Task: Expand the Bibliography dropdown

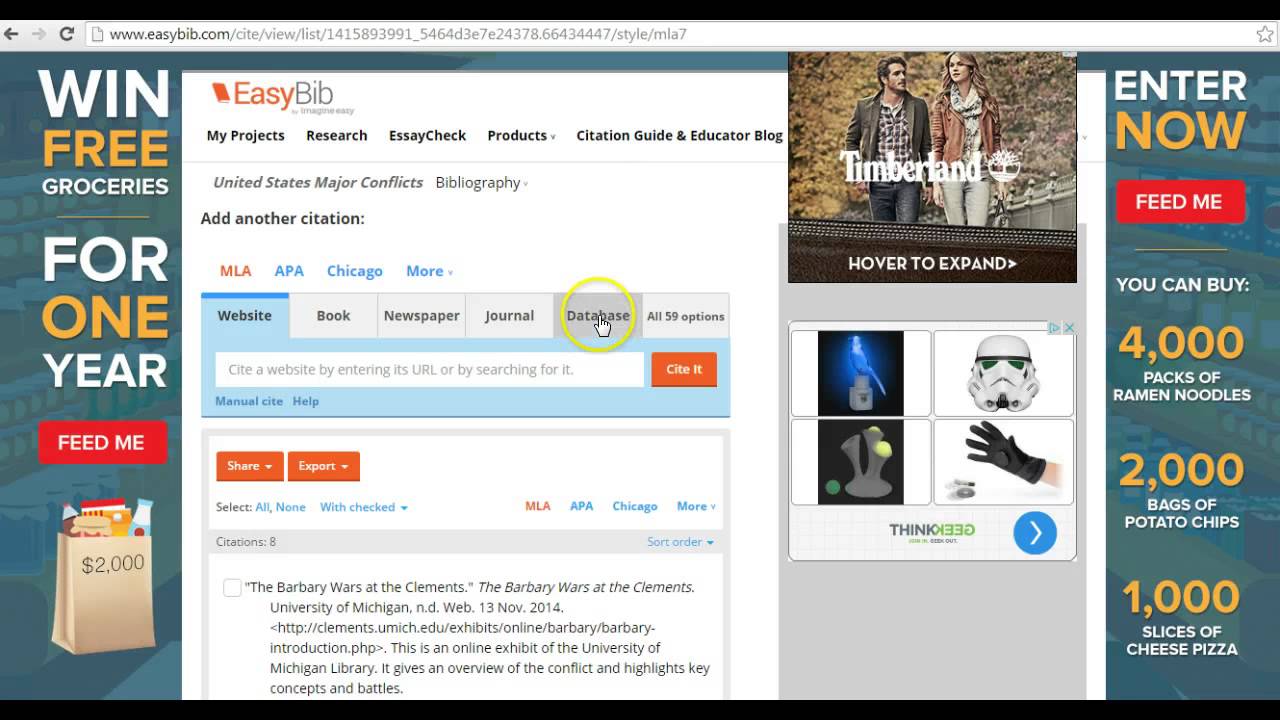Action: pos(482,182)
